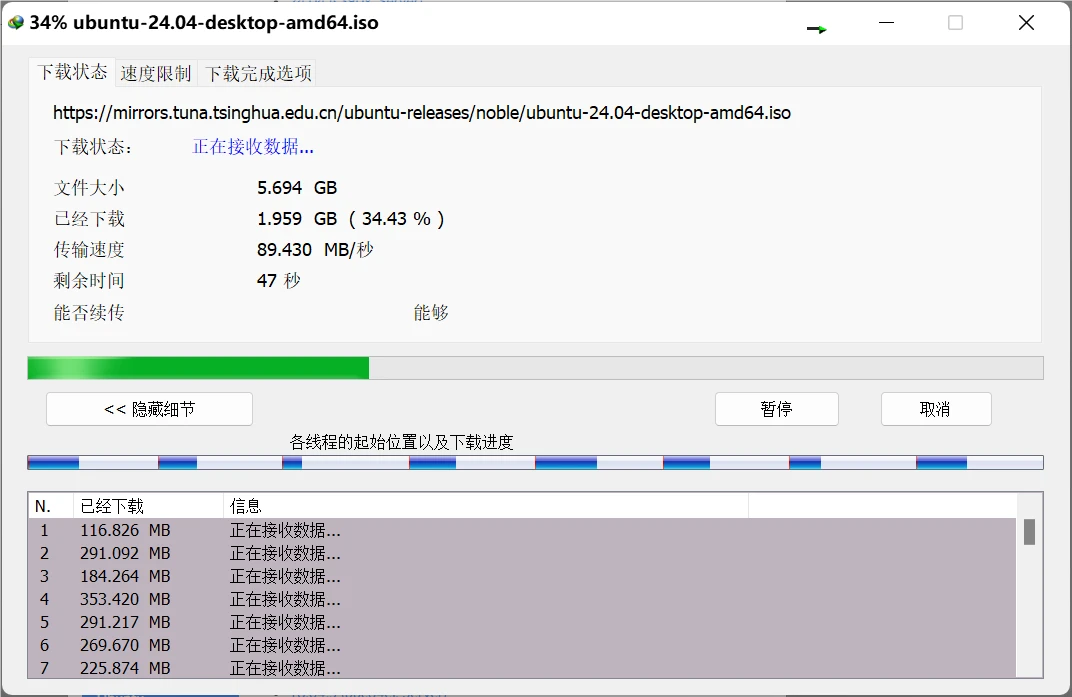
Task: Click the tsinghua mirror download URL text
Action: pyautogui.click(x=422, y=113)
